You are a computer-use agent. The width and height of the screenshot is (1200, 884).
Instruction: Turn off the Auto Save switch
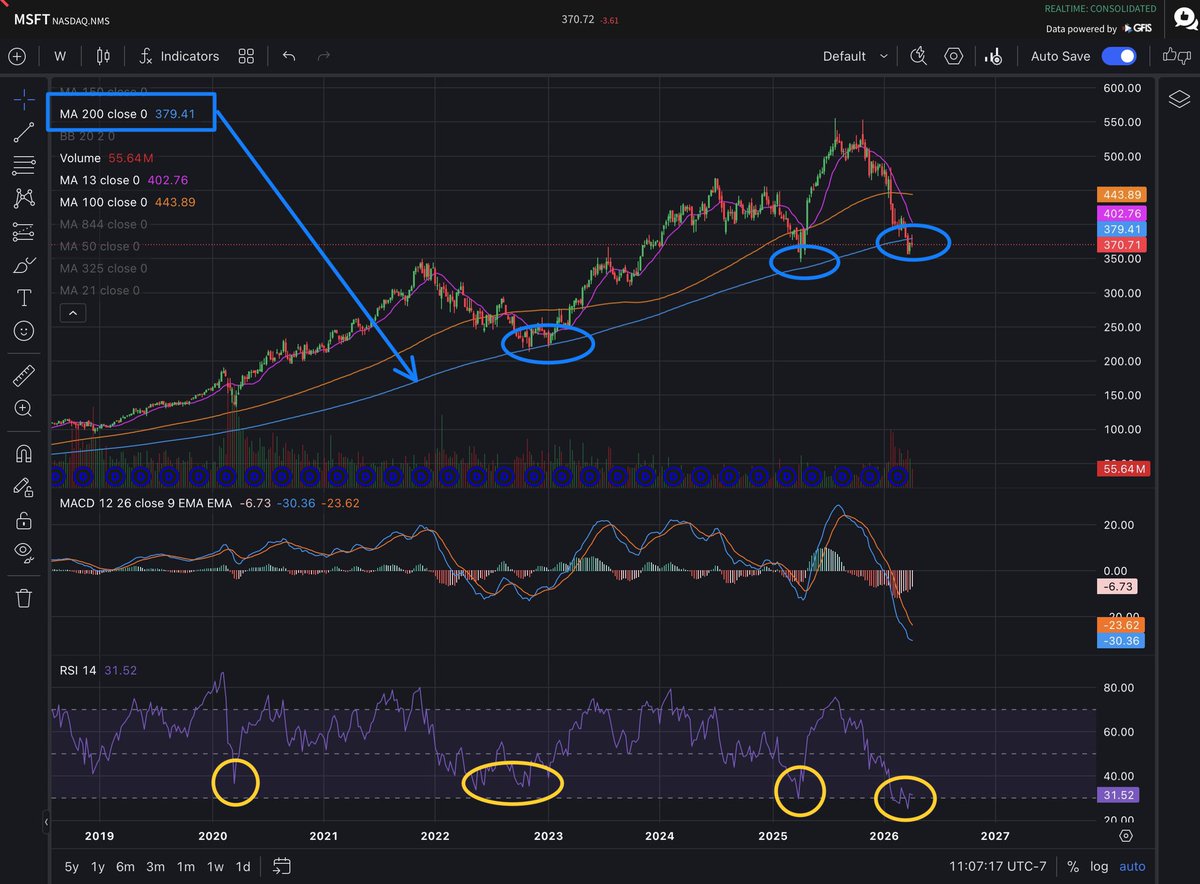tap(1119, 56)
